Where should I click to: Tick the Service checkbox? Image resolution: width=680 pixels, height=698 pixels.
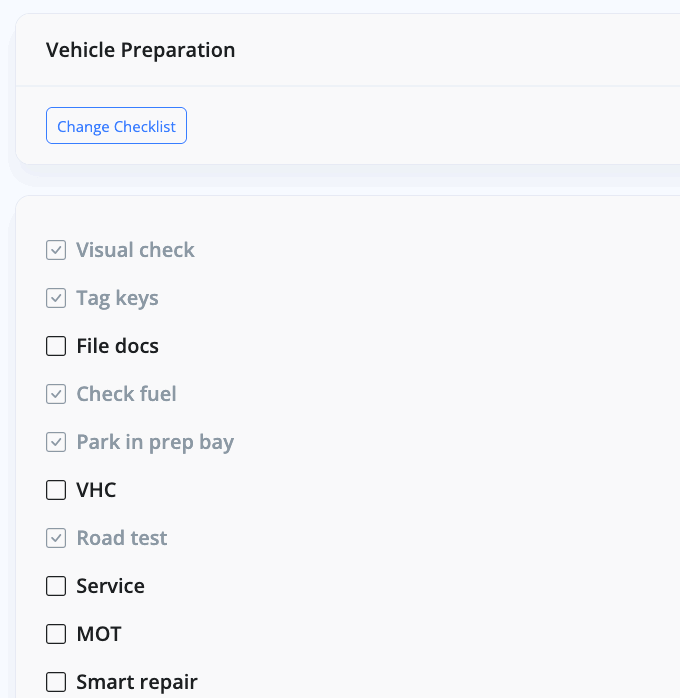point(56,586)
